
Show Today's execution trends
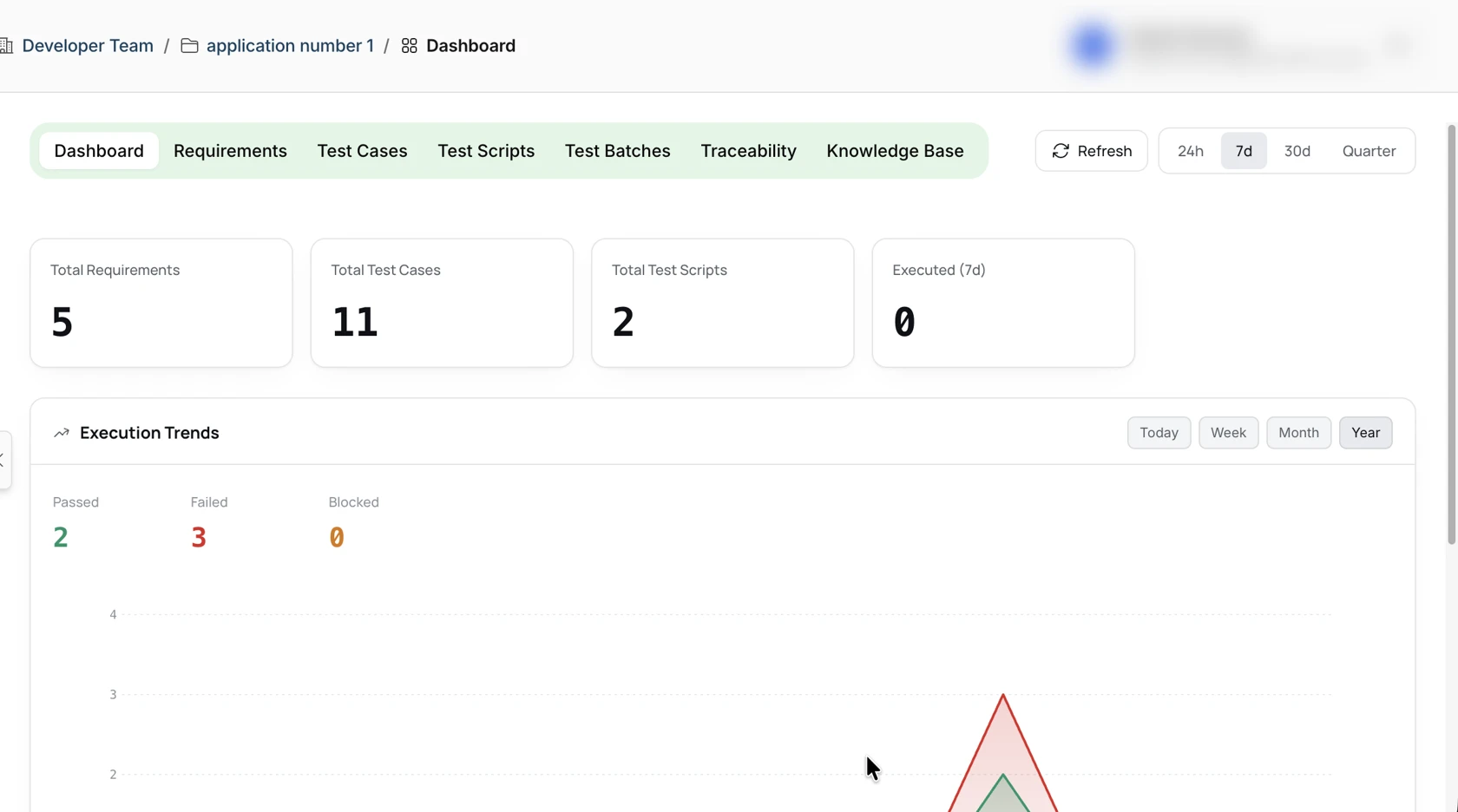tap(1159, 433)
